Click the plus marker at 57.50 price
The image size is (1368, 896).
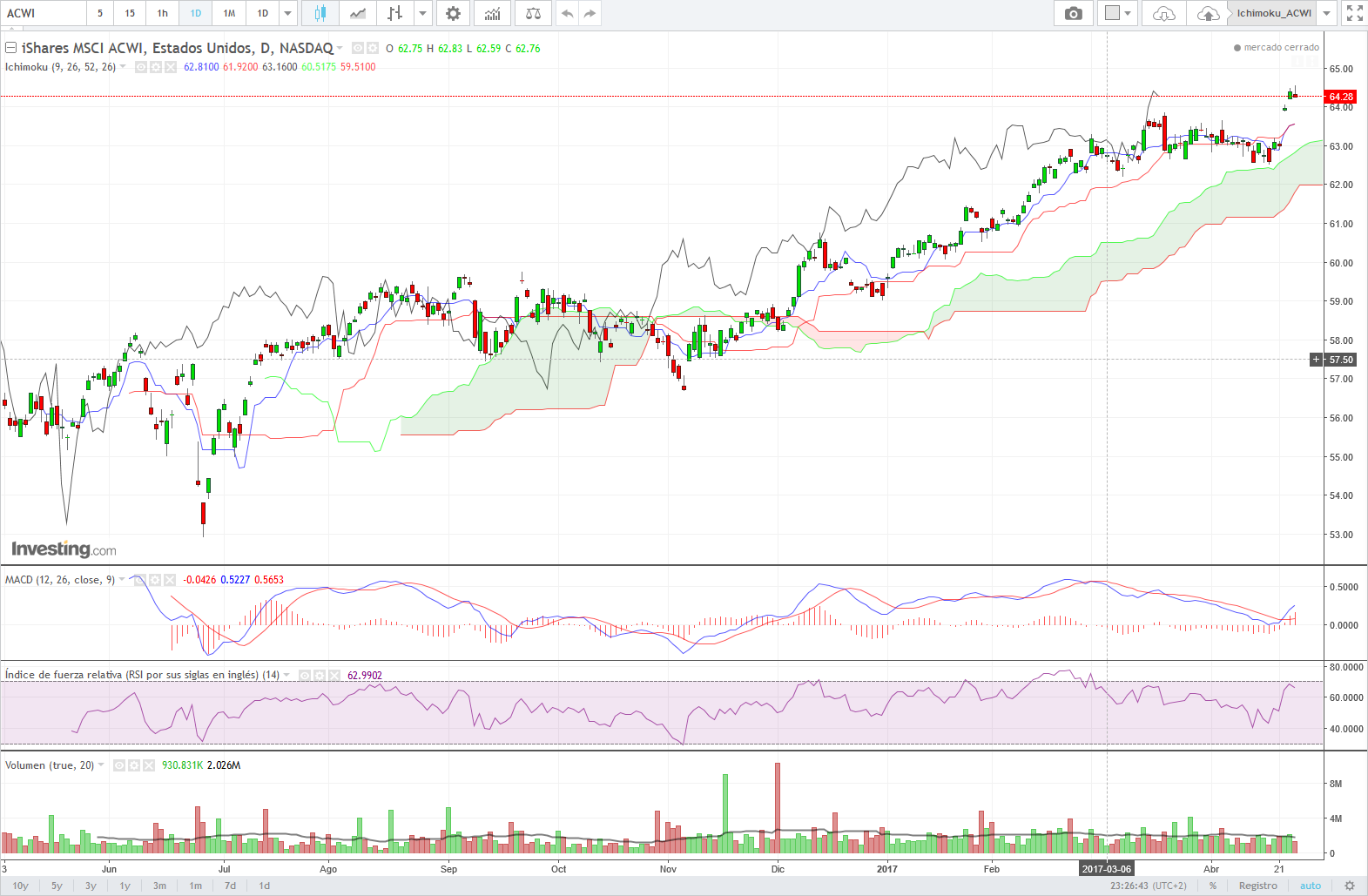point(1316,360)
